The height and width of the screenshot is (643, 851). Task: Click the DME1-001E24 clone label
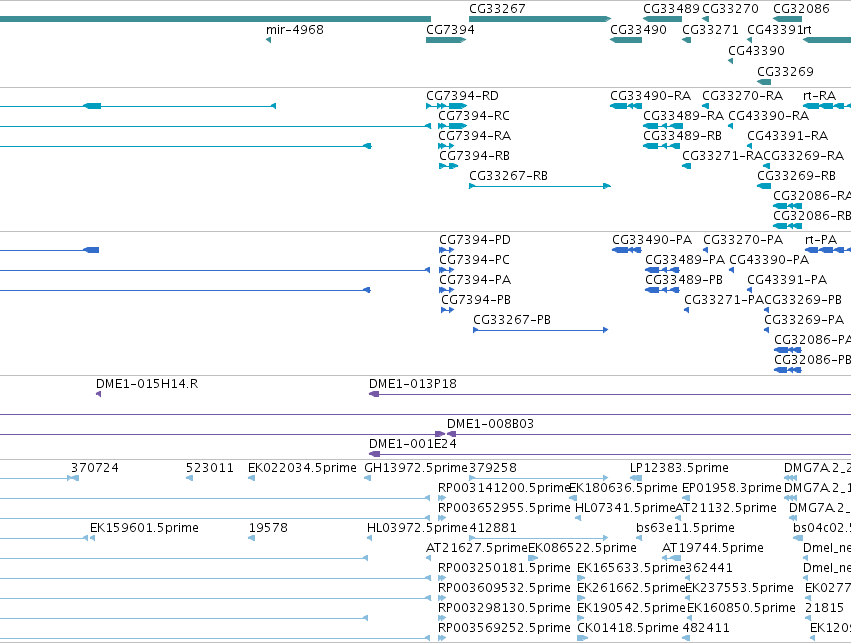(x=413, y=444)
